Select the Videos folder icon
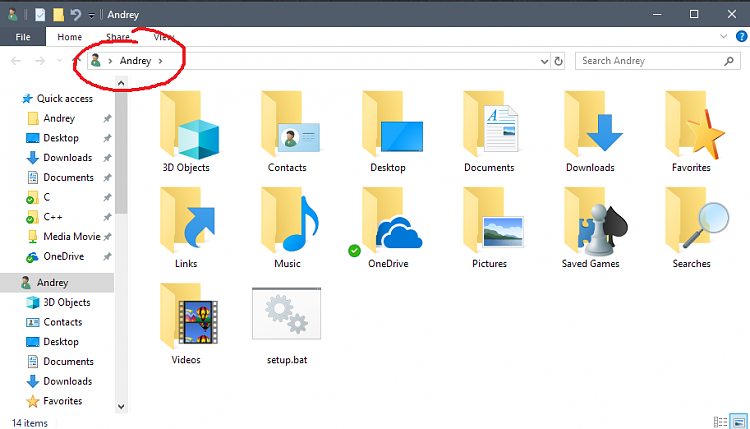 tap(189, 316)
